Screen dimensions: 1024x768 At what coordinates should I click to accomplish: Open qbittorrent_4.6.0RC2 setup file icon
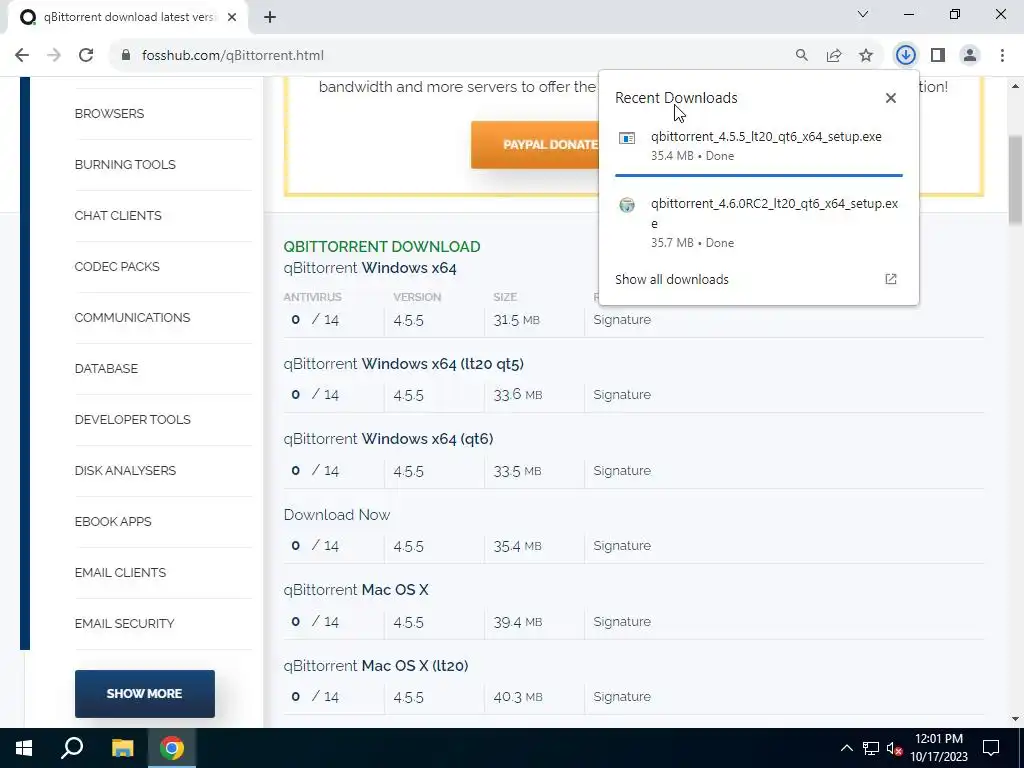[x=627, y=205]
